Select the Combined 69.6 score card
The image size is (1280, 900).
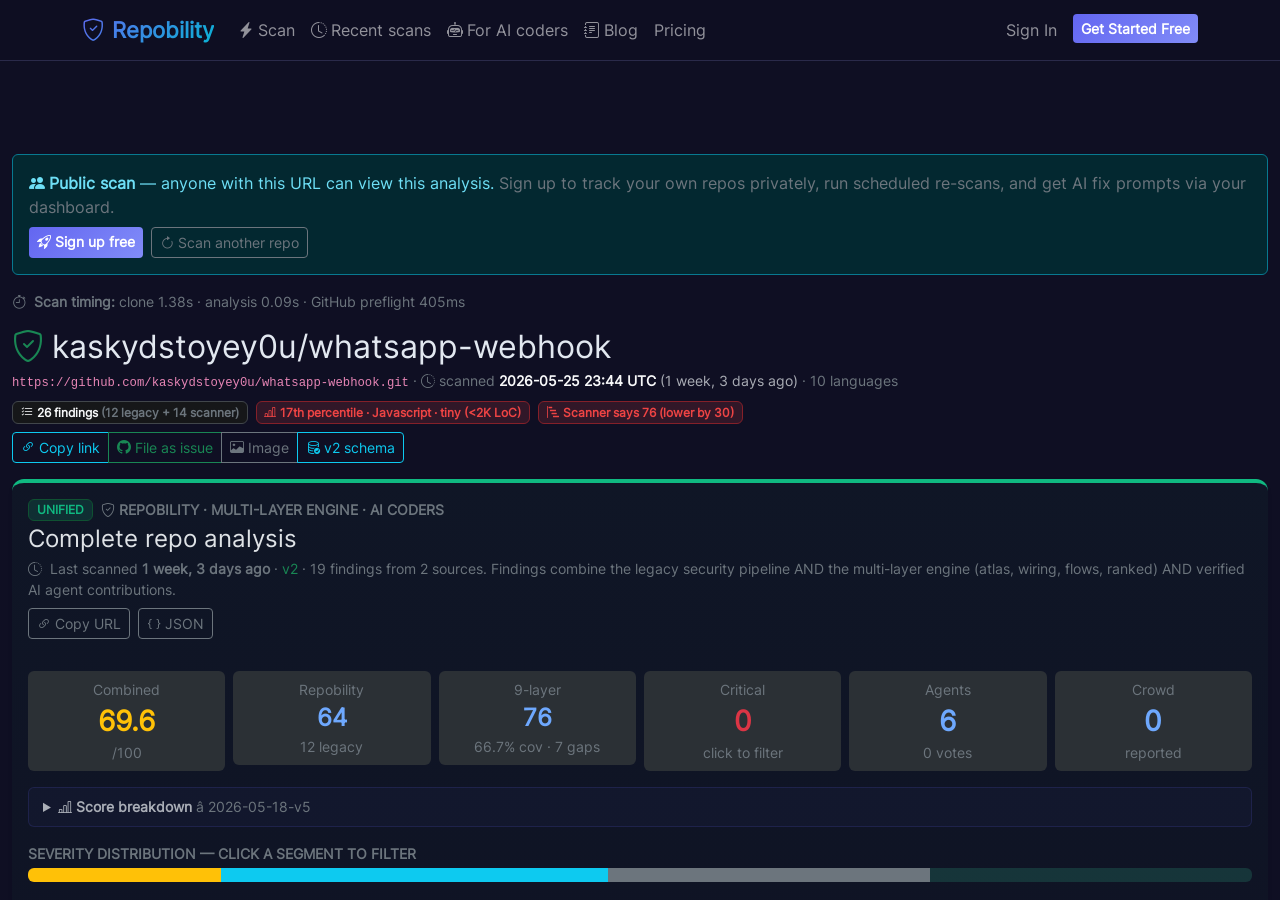(x=126, y=721)
